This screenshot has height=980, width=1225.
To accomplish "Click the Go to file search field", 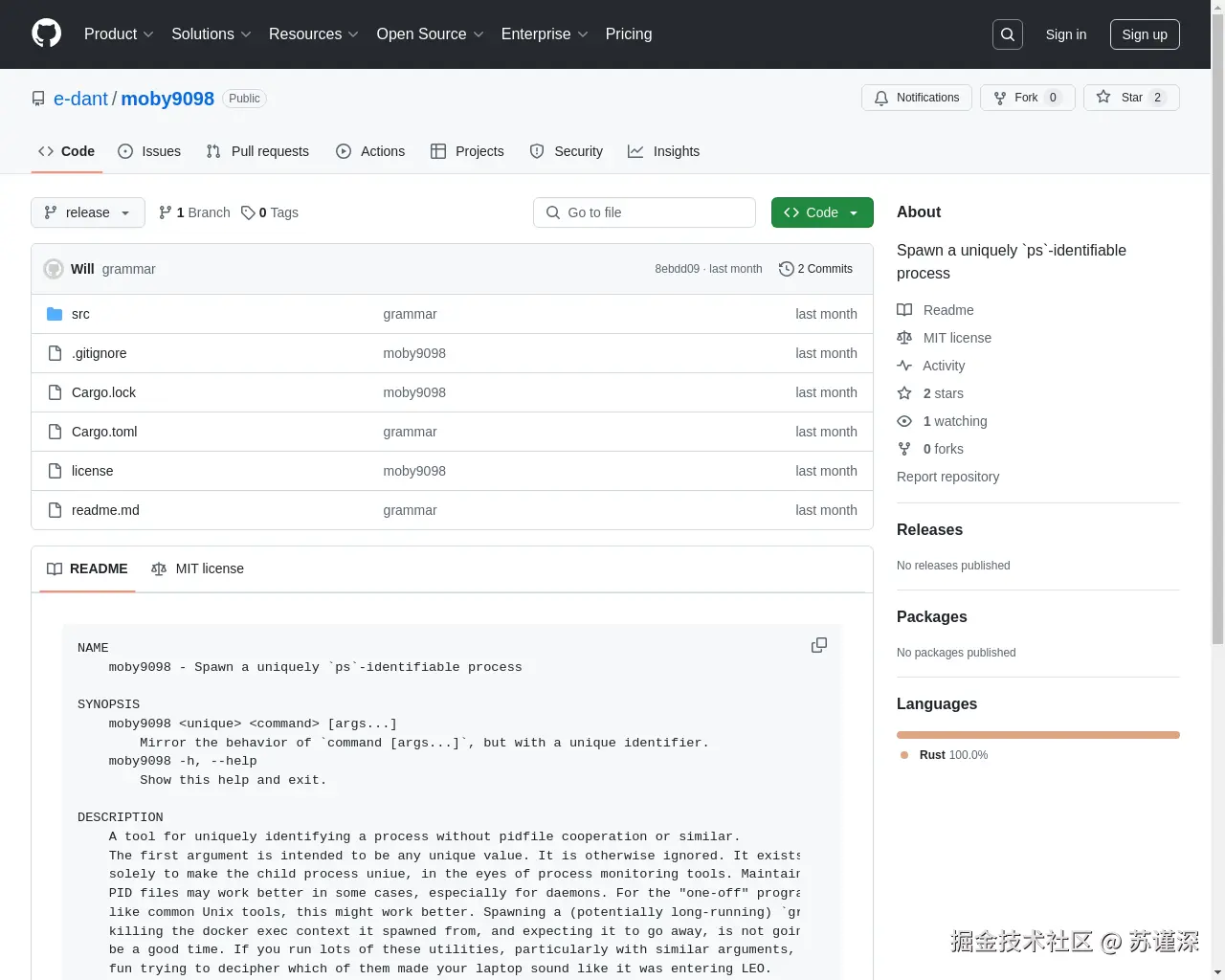I will click(x=644, y=212).
